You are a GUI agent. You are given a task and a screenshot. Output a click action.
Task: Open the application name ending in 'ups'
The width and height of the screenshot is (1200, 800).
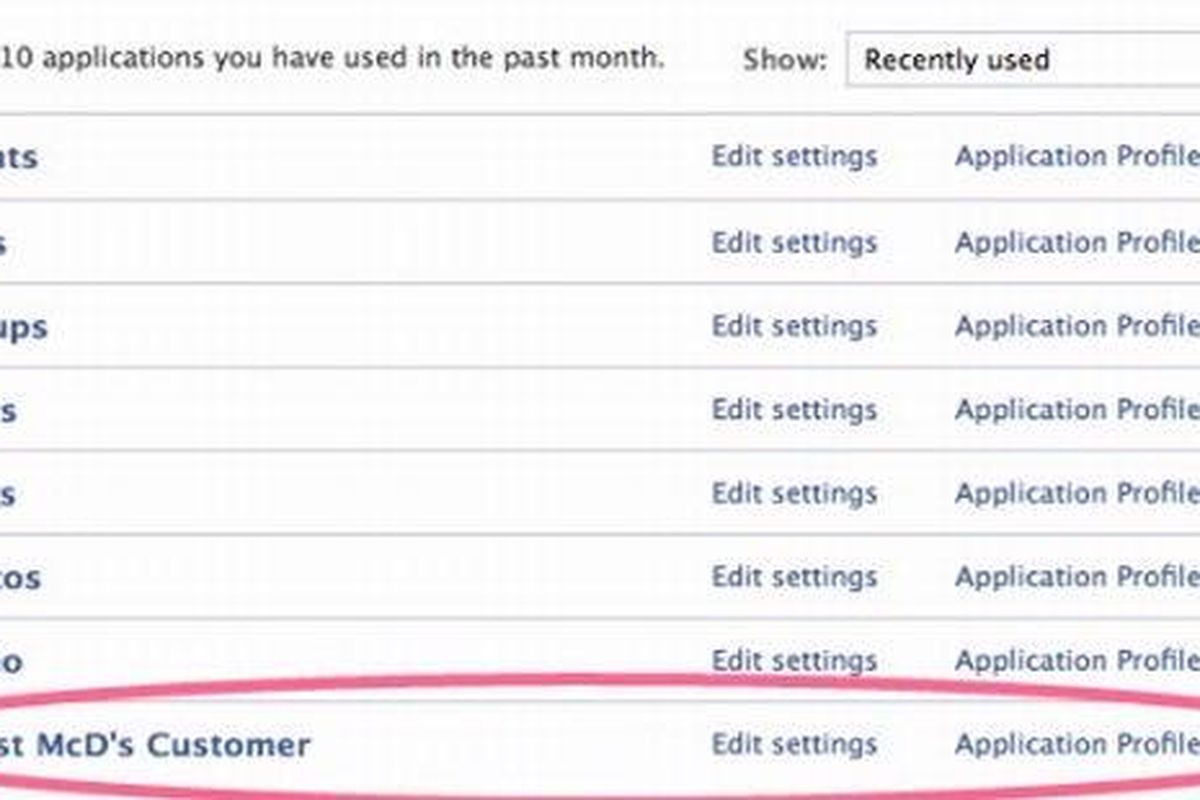click(22, 327)
